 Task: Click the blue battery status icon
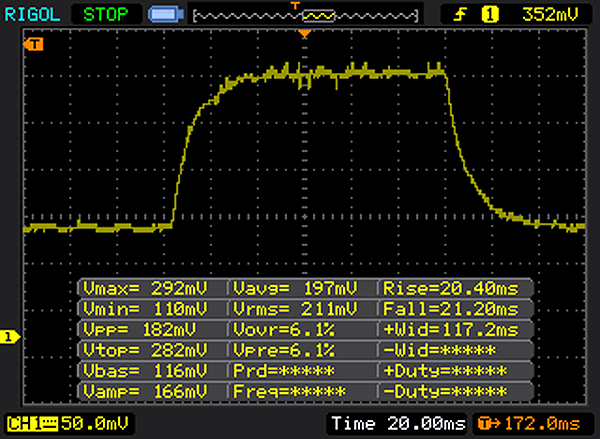click(166, 15)
